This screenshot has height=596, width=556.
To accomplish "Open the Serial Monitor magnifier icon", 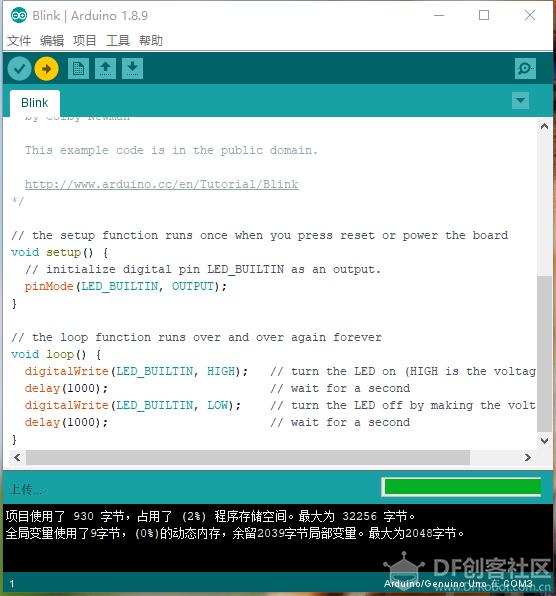I will pyautogui.click(x=525, y=68).
